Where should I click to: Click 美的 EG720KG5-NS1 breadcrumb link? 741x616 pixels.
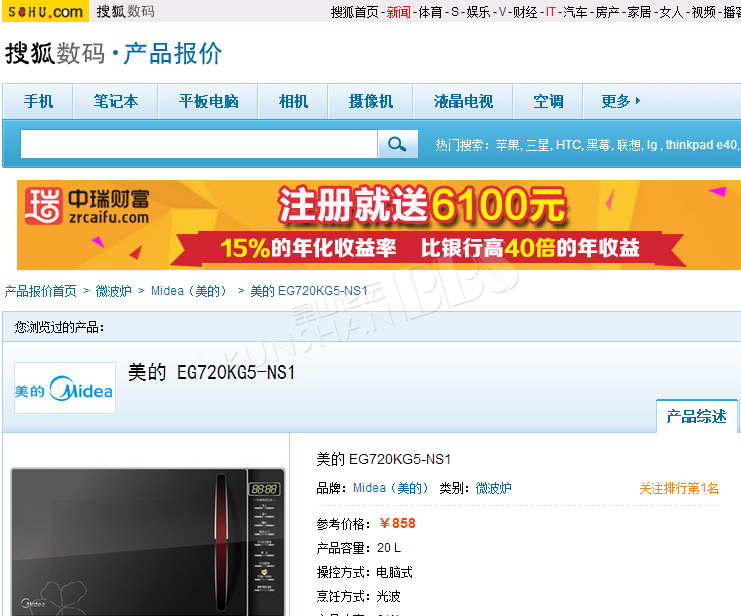pos(309,291)
